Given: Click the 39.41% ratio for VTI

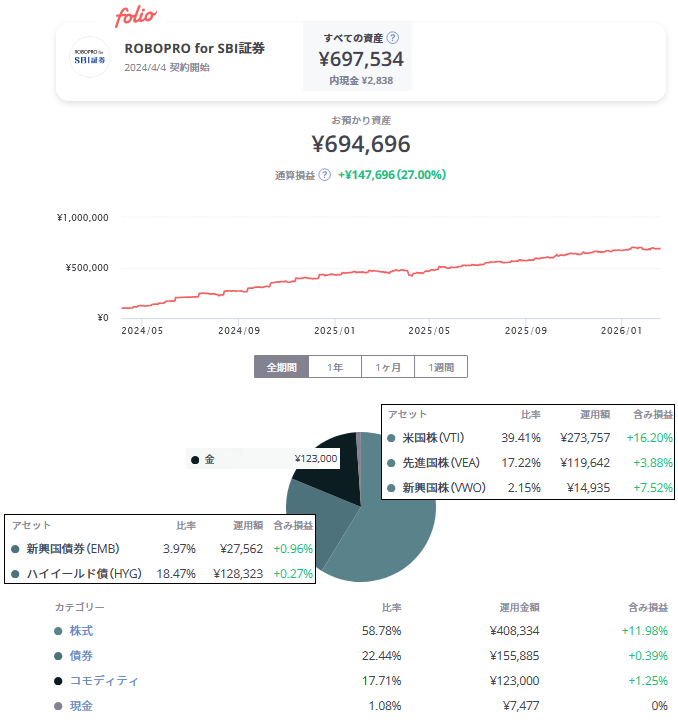Looking at the screenshot, I should click(x=521, y=438).
